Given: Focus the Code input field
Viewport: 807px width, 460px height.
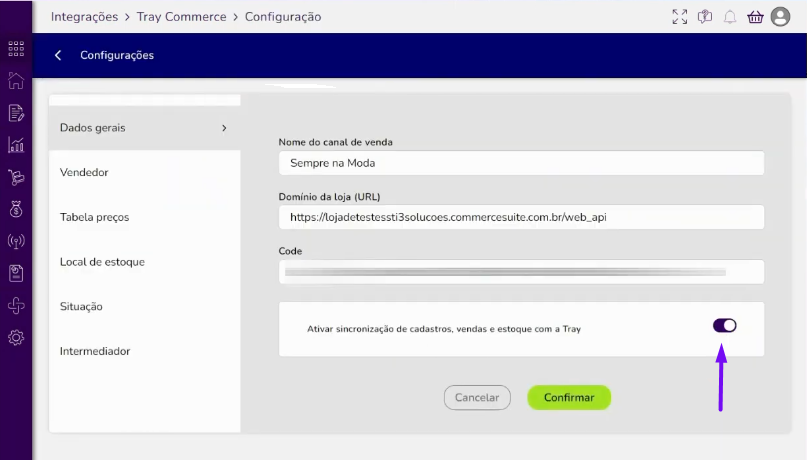Looking at the screenshot, I should (521, 272).
